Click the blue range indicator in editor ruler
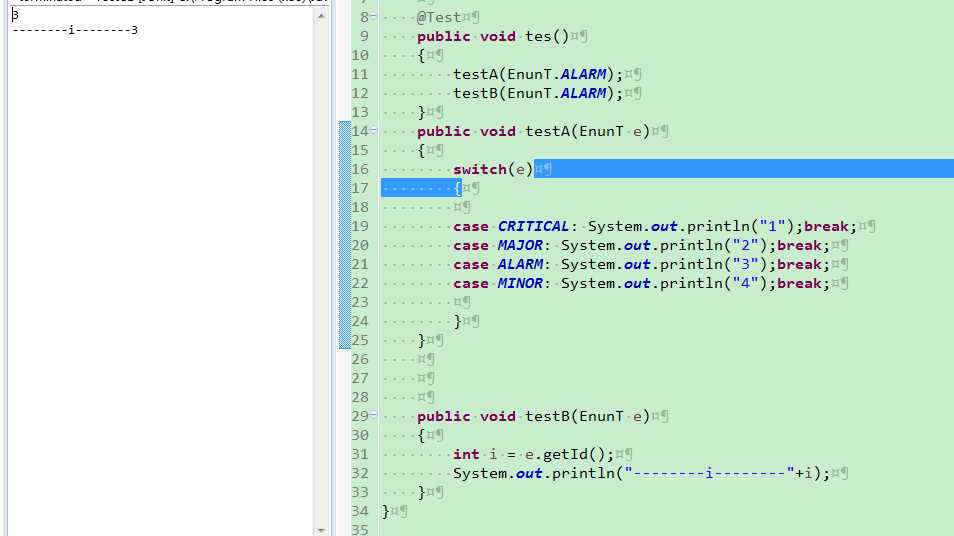This screenshot has height=536, width=954. (x=345, y=235)
